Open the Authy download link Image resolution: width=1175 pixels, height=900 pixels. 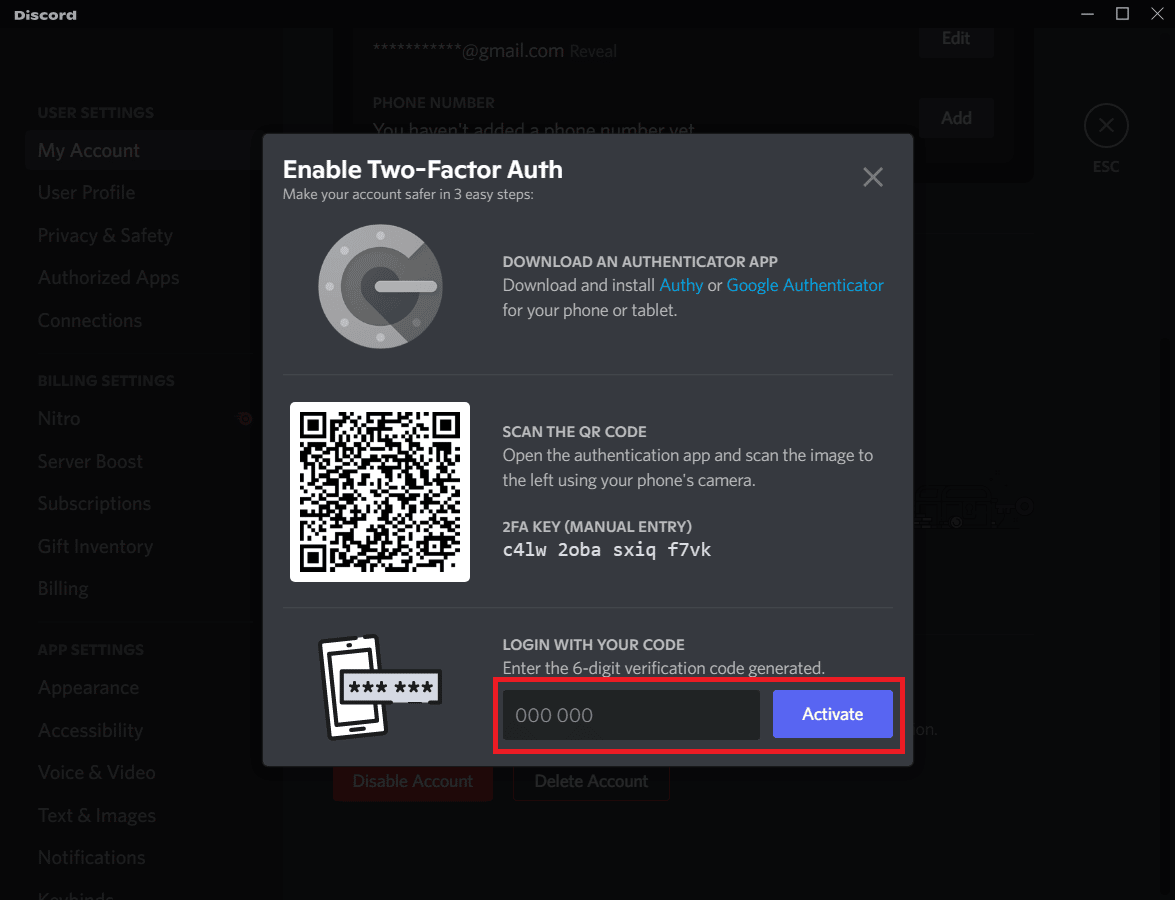[x=680, y=286]
